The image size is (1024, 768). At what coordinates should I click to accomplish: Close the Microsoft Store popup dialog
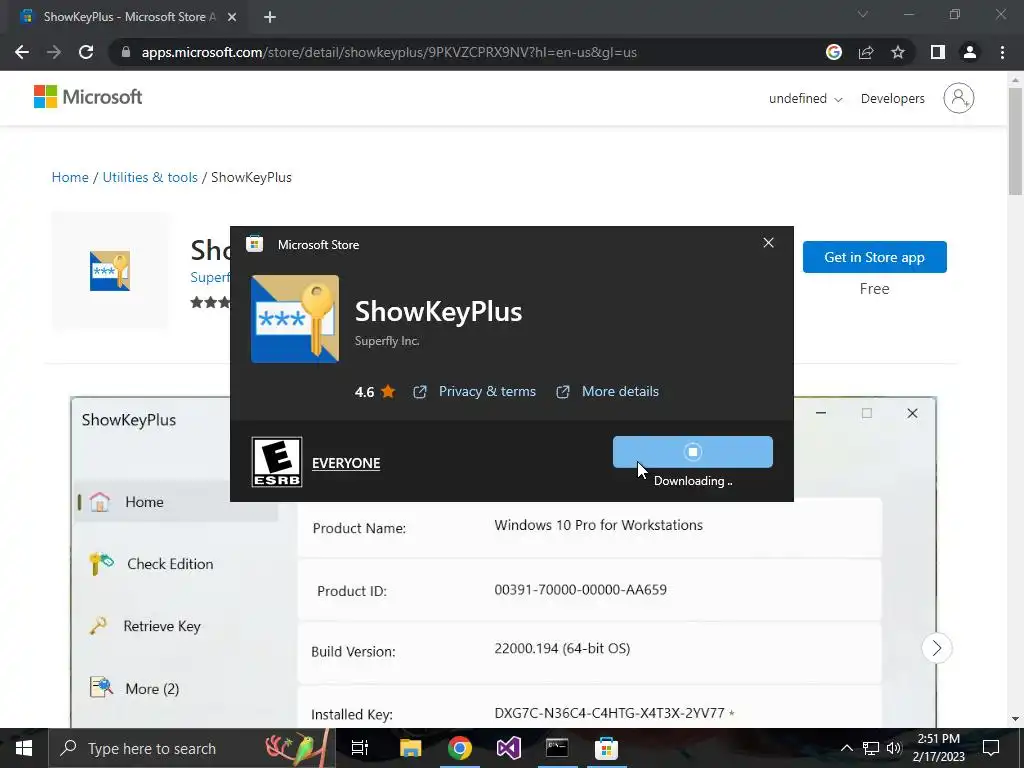[x=769, y=243]
